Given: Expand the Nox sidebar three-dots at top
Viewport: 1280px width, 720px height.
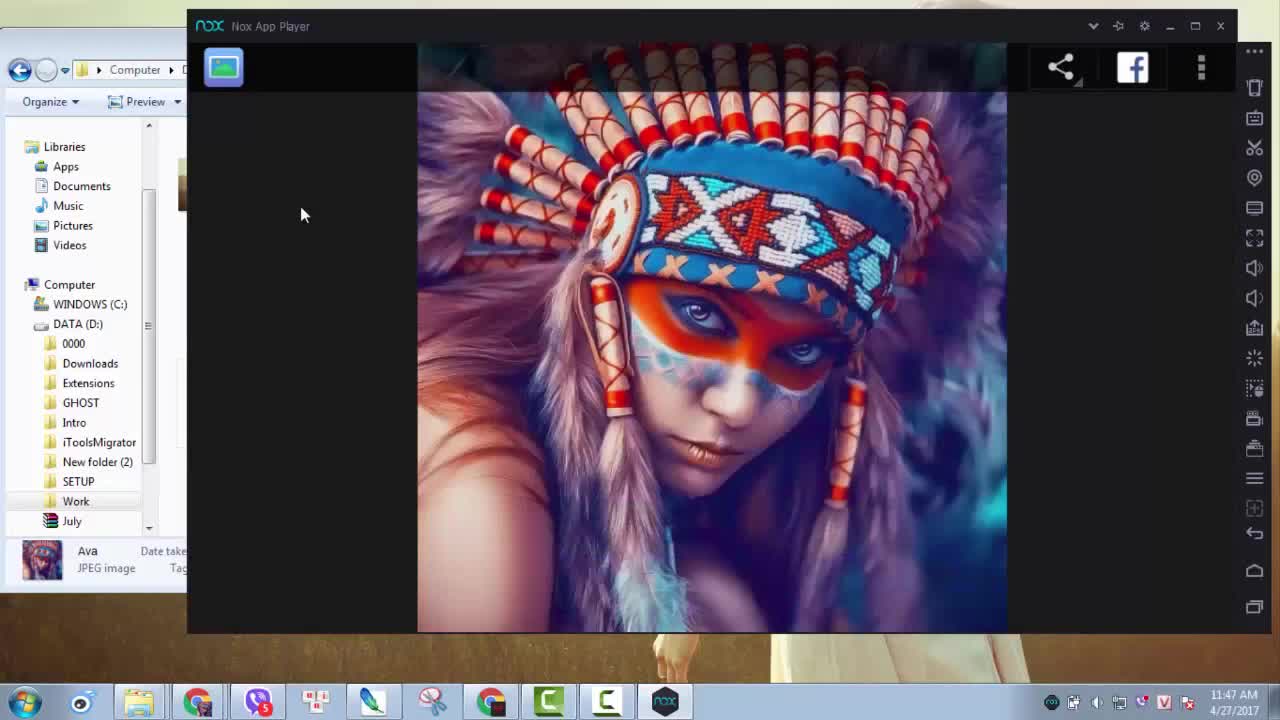Looking at the screenshot, I should coord(1254,51).
